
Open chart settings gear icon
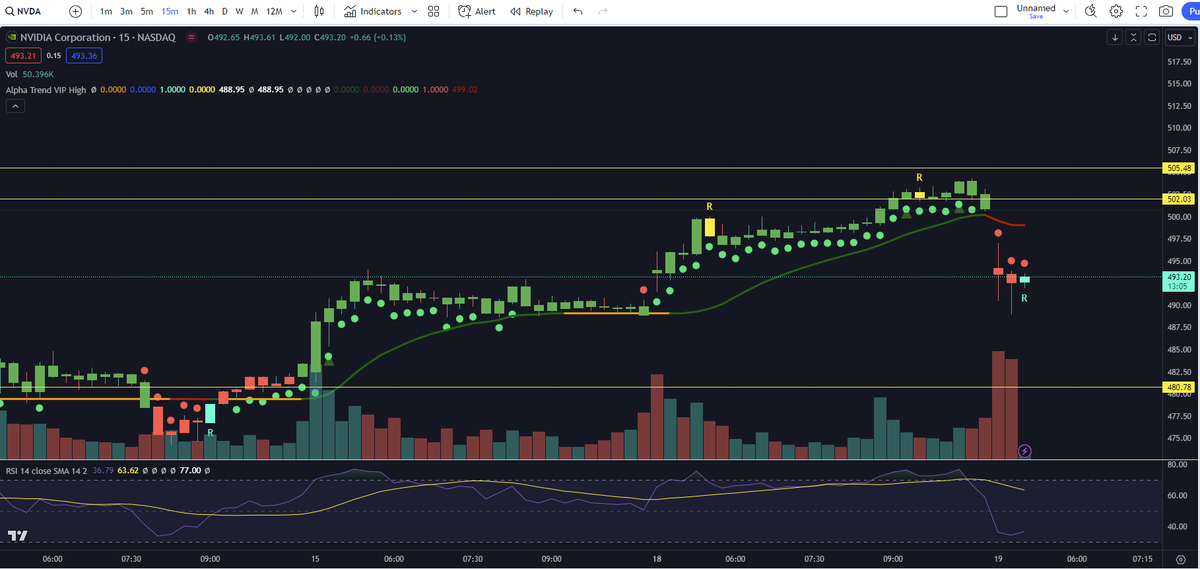1116,11
